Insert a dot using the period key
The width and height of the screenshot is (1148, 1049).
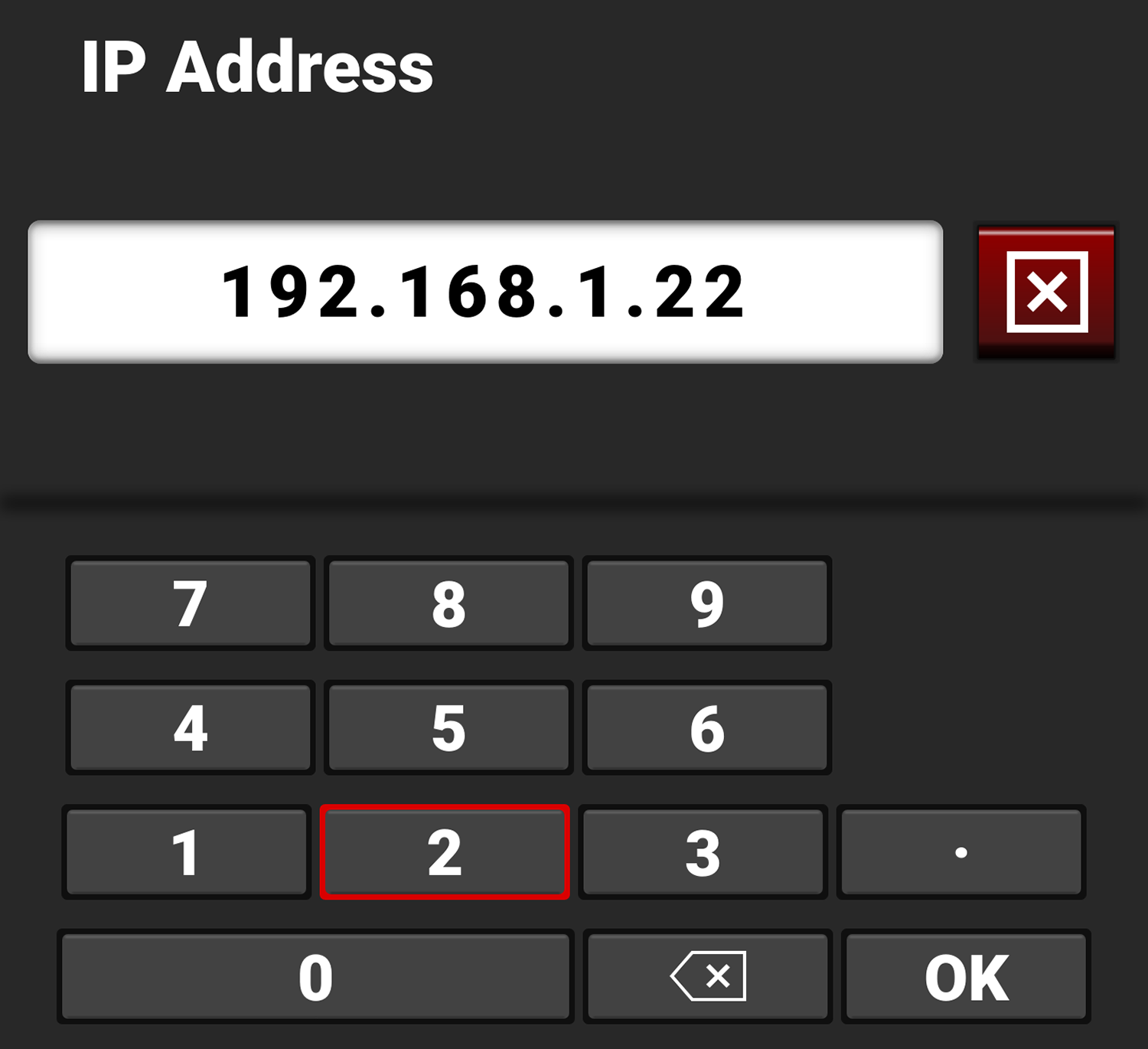(961, 852)
